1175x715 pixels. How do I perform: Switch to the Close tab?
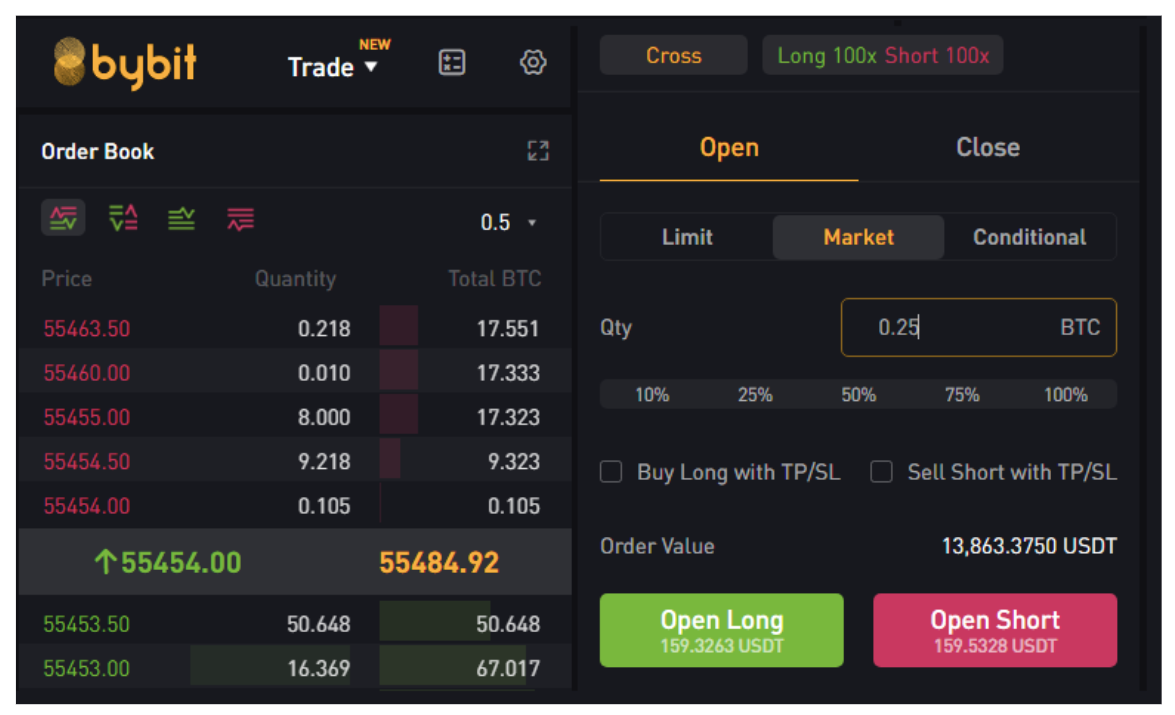987,148
